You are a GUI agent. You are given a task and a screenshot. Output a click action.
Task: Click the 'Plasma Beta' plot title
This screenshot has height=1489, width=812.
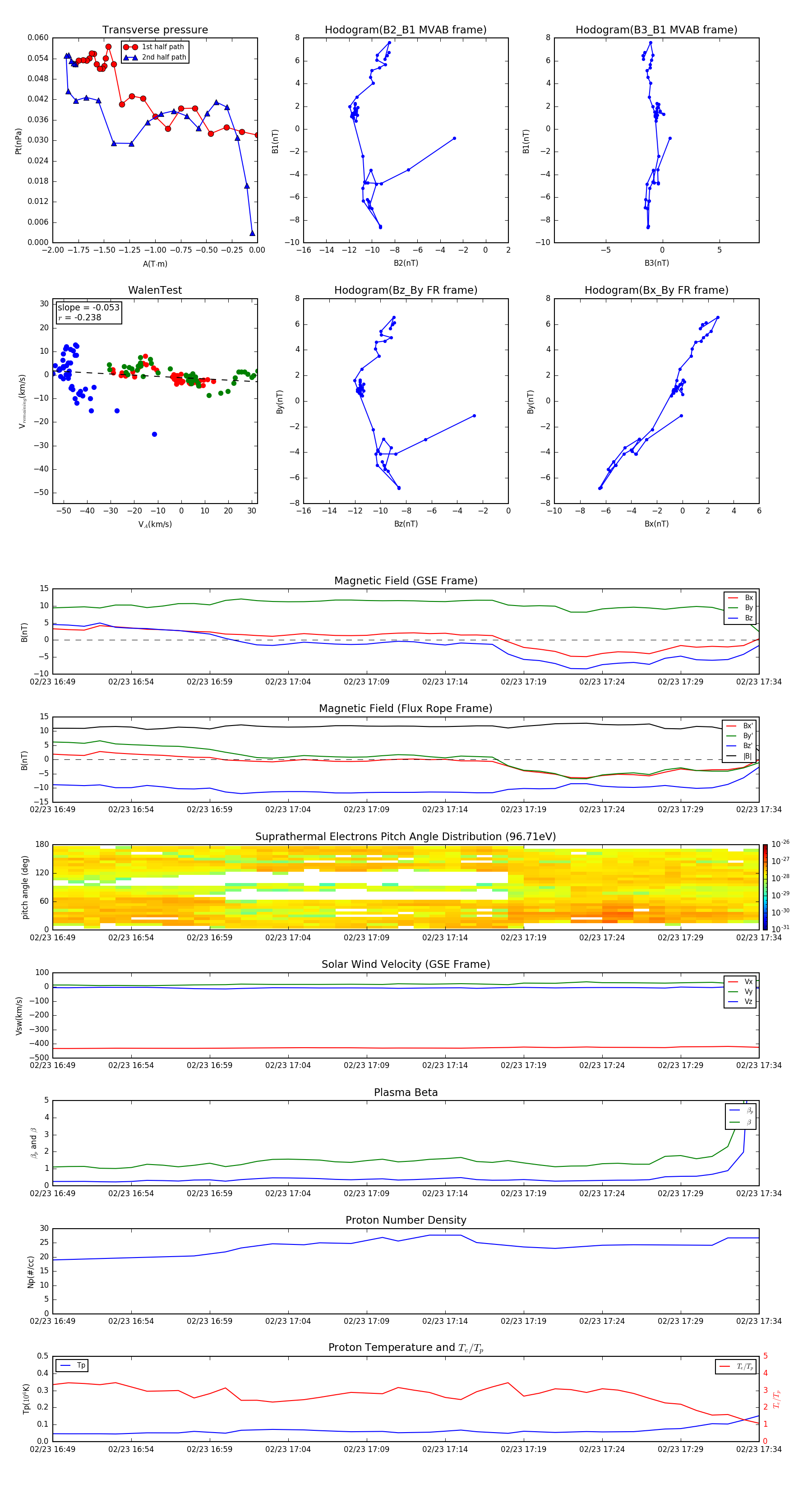pyautogui.click(x=406, y=1092)
